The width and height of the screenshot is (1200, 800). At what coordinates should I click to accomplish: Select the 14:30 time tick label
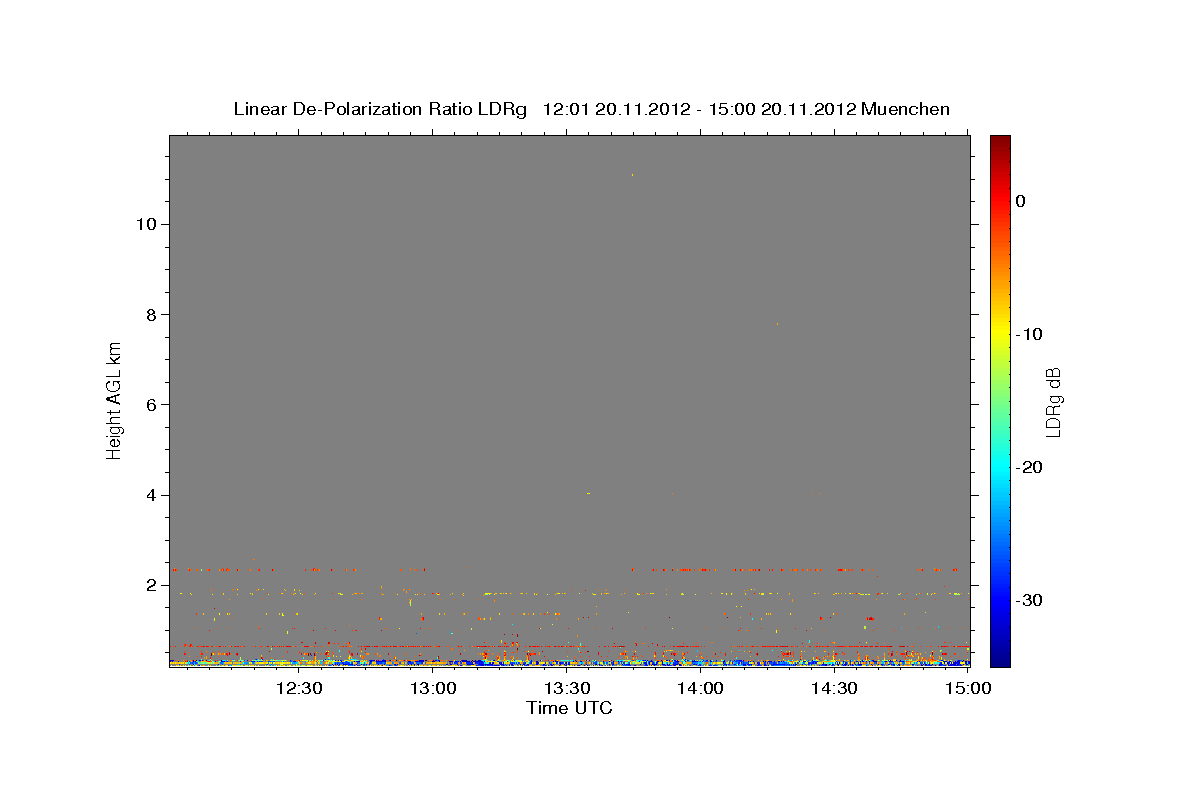[834, 688]
